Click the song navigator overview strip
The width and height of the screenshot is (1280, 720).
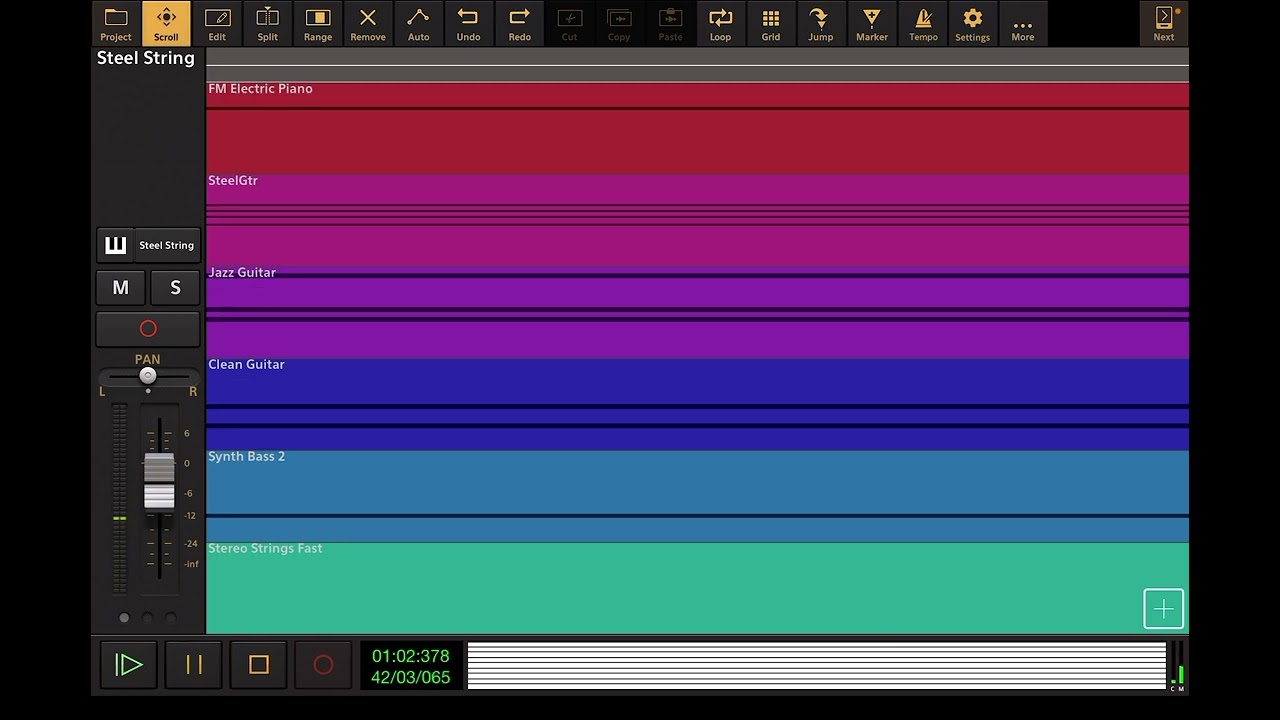tap(817, 665)
